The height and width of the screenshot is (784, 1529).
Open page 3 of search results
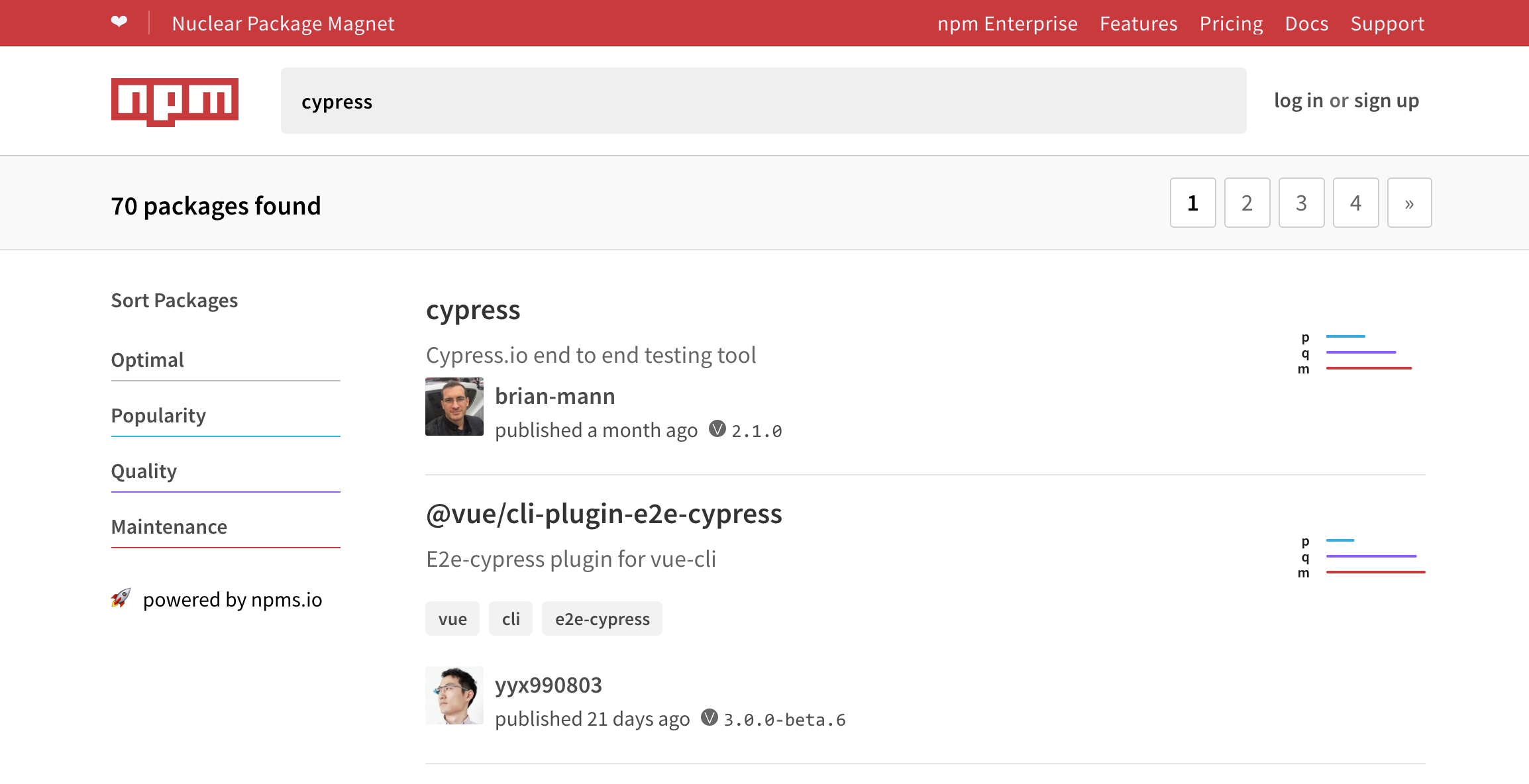[1300, 203]
